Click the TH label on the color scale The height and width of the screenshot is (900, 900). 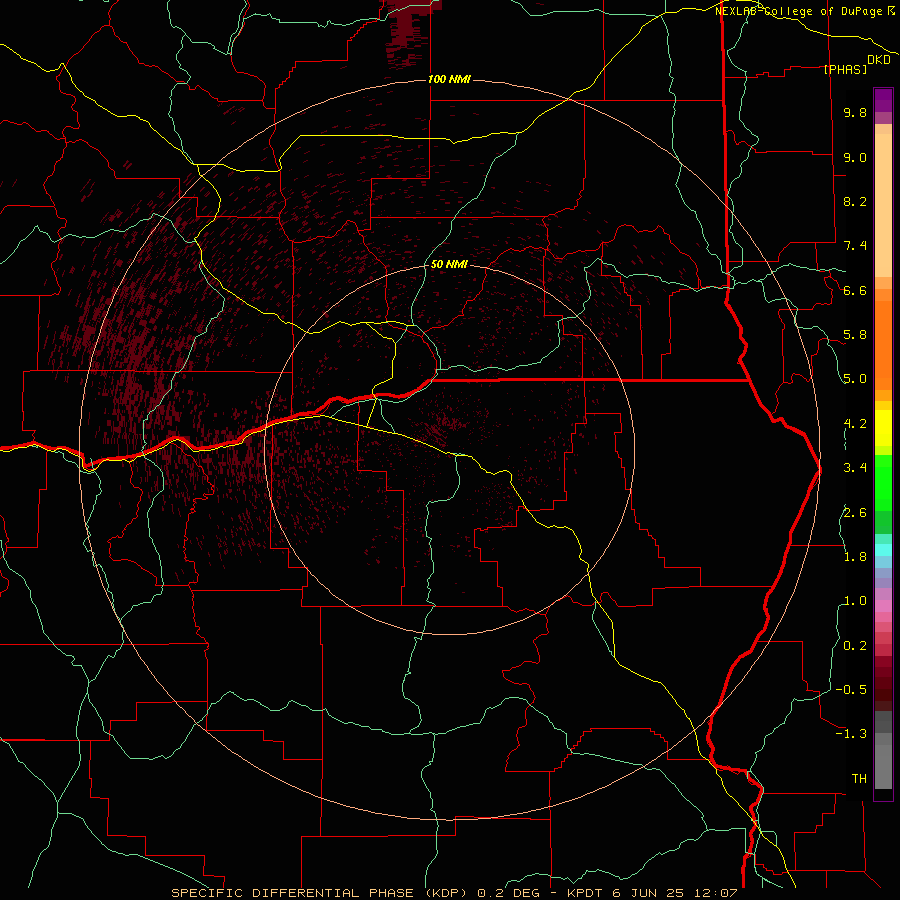click(859, 779)
